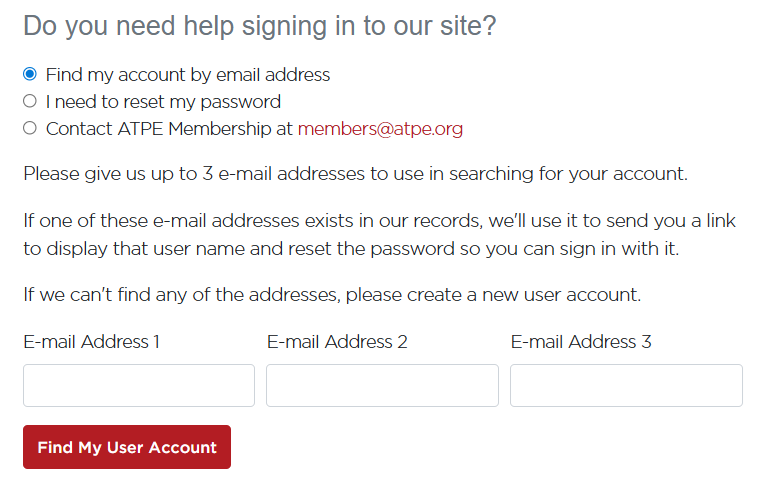Place cursor in E-mail Address 3 input box

[626, 385]
